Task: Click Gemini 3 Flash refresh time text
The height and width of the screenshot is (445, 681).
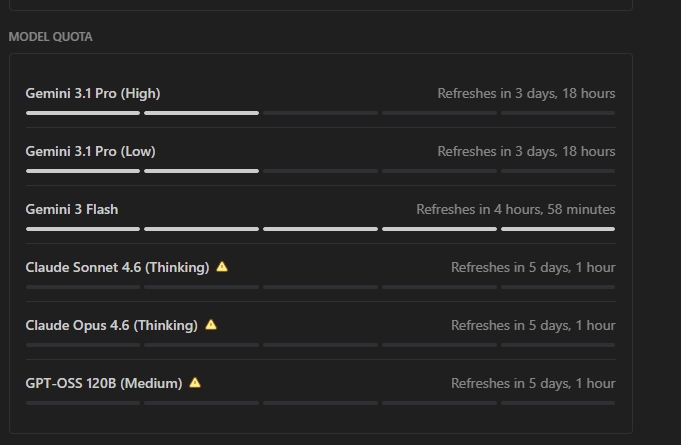Action: tap(515, 209)
